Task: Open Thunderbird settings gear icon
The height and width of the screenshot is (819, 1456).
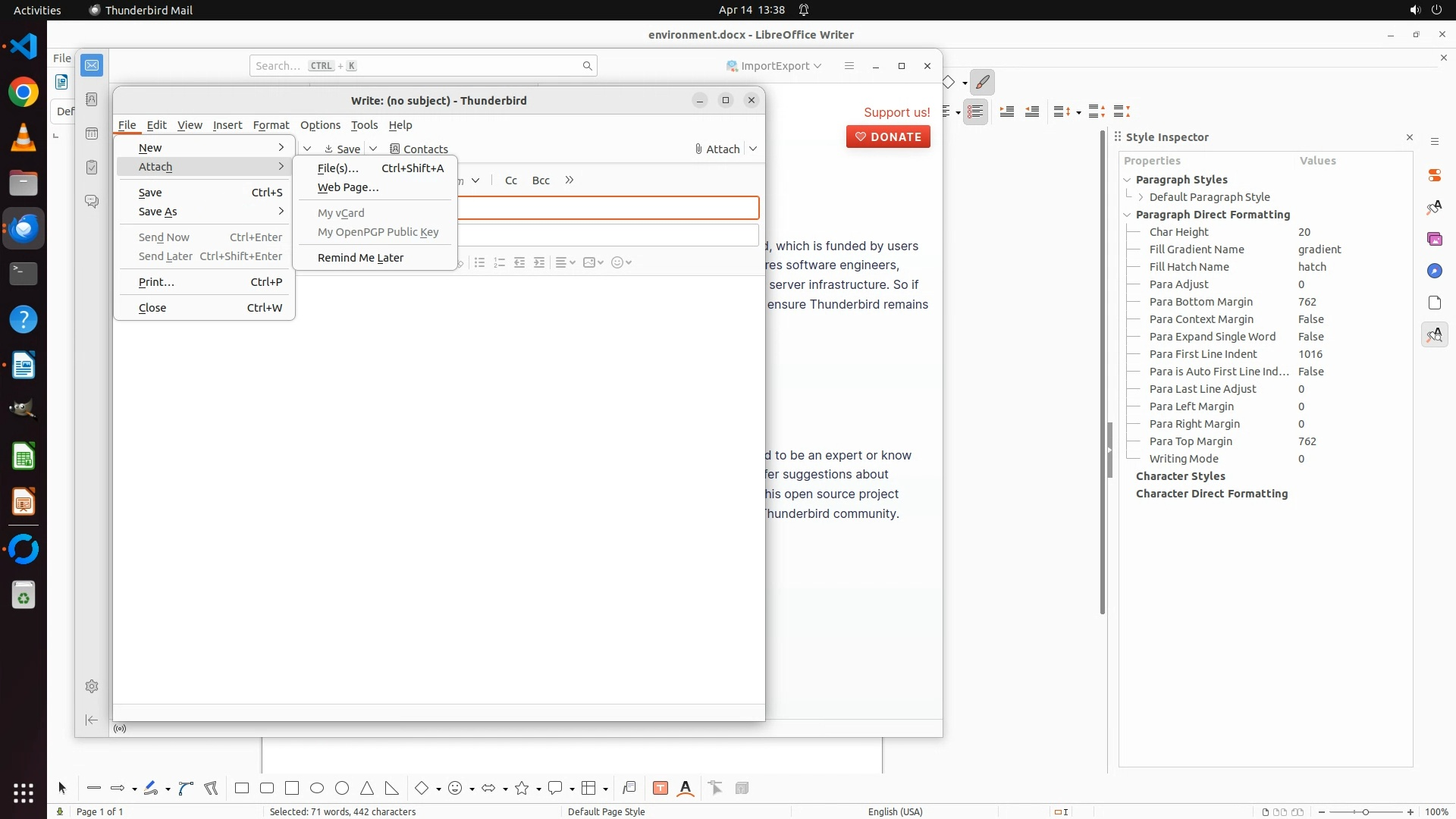Action: (x=92, y=686)
